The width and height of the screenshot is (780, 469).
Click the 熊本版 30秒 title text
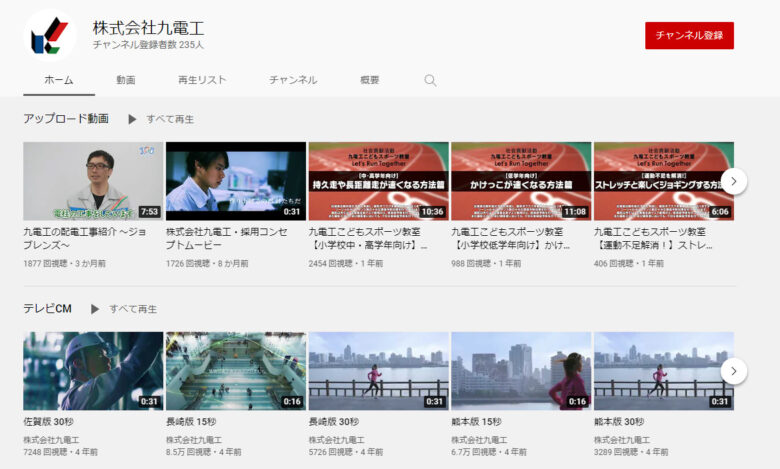tap(619, 422)
